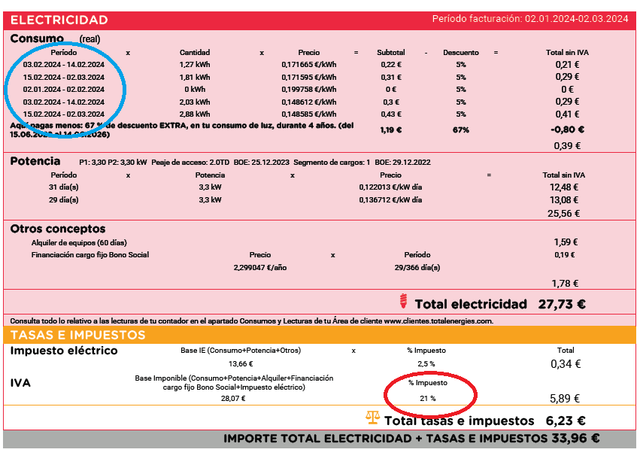Click the Descuento column header
Viewport: 640px width, 450px height.
tap(461, 52)
